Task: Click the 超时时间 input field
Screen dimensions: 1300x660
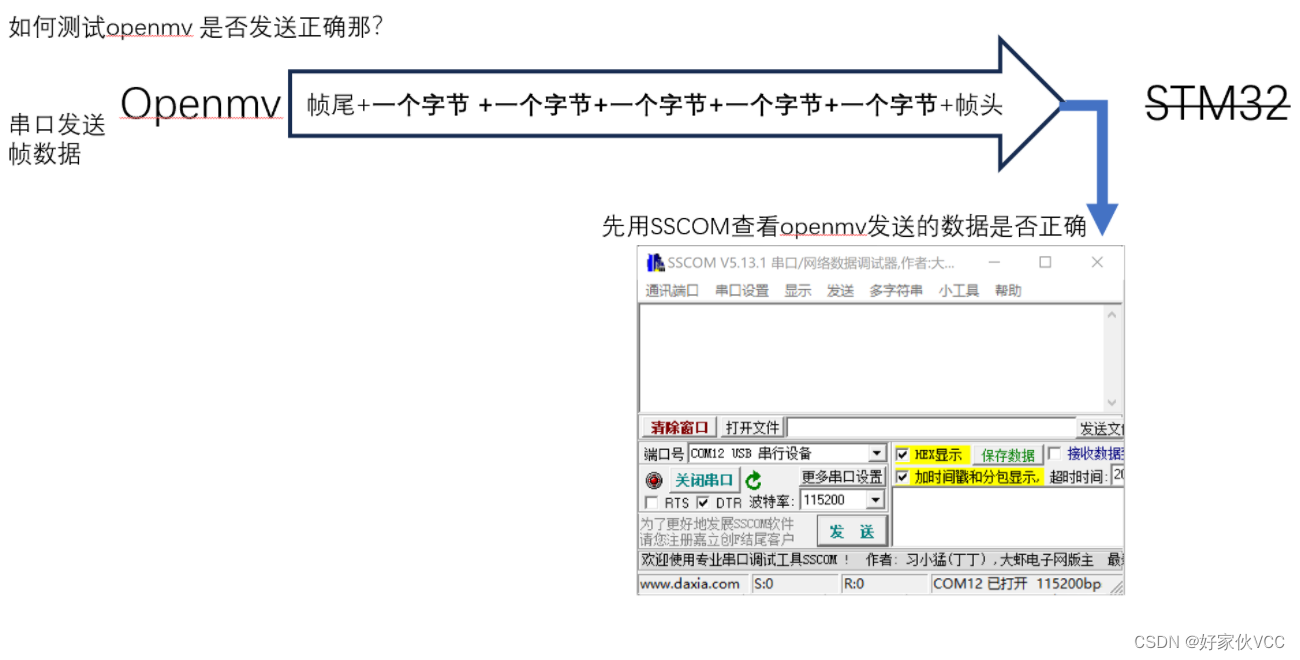Action: pos(1119,476)
